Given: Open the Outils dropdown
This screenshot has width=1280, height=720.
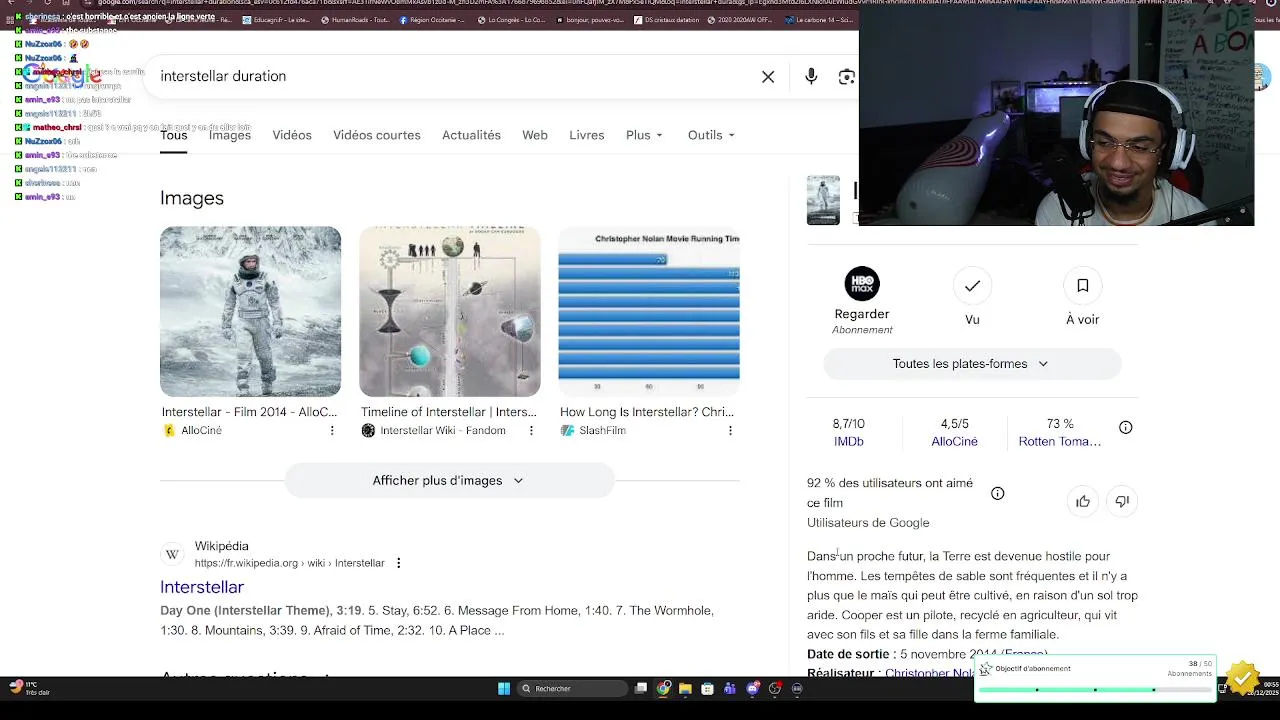Looking at the screenshot, I should [x=711, y=135].
